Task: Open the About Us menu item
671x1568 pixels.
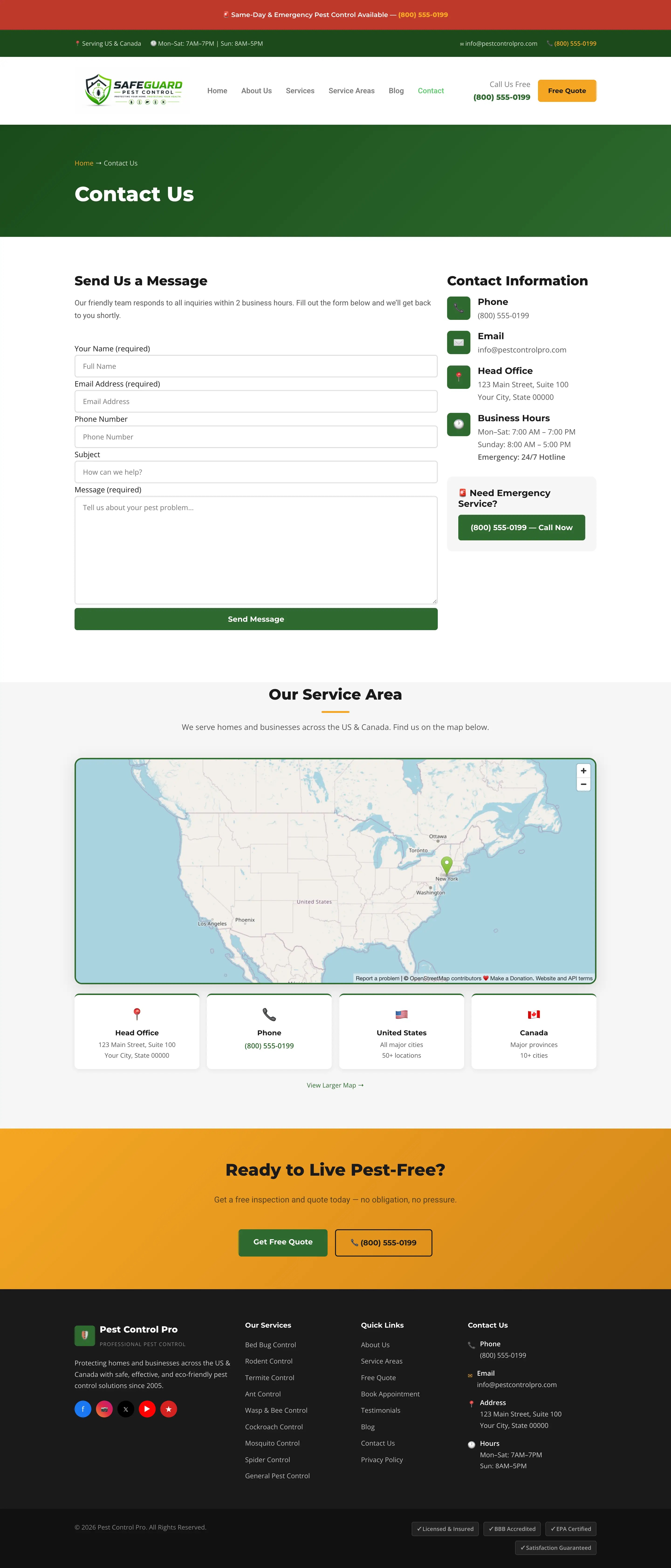Action: [257, 91]
